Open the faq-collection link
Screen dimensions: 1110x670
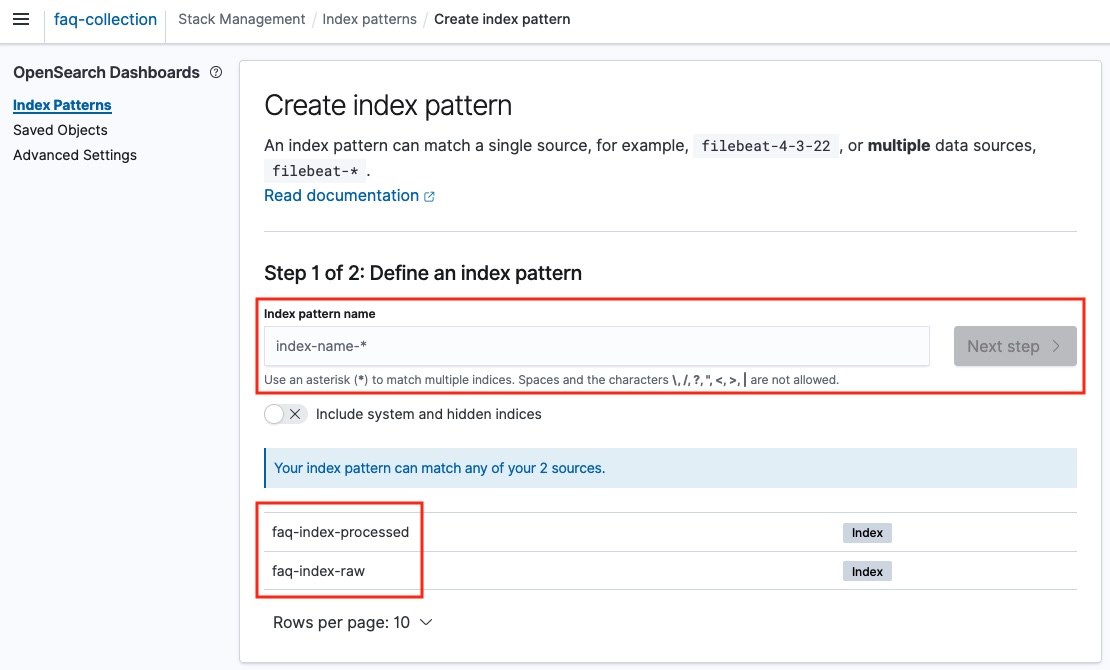tap(105, 19)
